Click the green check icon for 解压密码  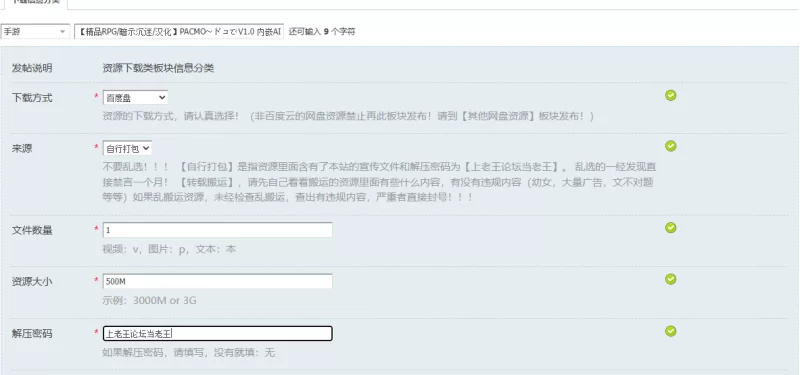(670, 331)
